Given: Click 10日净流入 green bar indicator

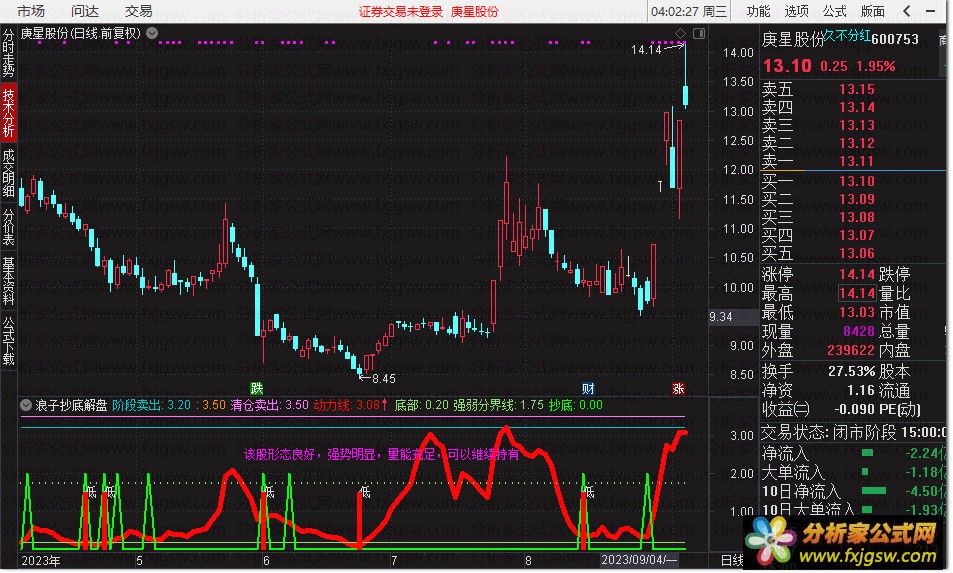Looking at the screenshot, I should click(873, 490).
